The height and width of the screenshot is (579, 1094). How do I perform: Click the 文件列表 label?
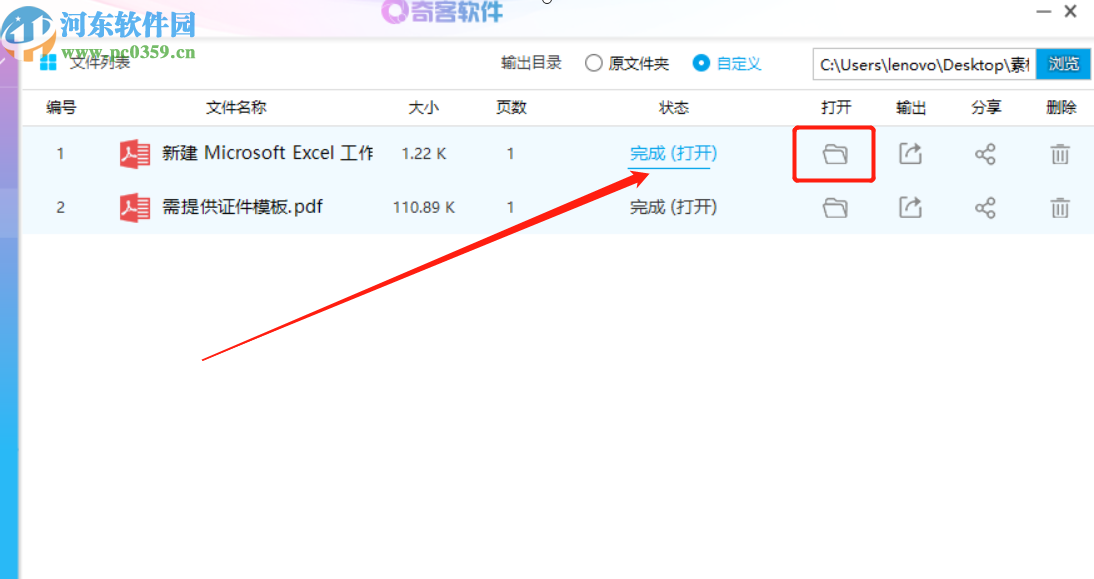point(100,63)
